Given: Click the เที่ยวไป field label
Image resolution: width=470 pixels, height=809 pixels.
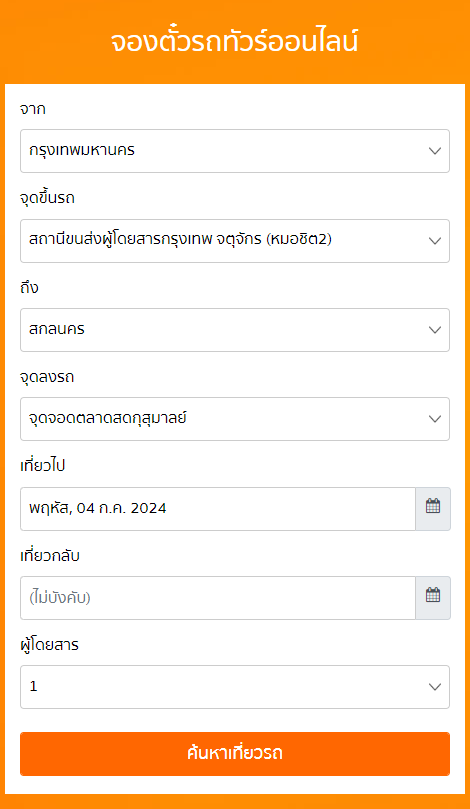Looking at the screenshot, I should pos(42,466).
